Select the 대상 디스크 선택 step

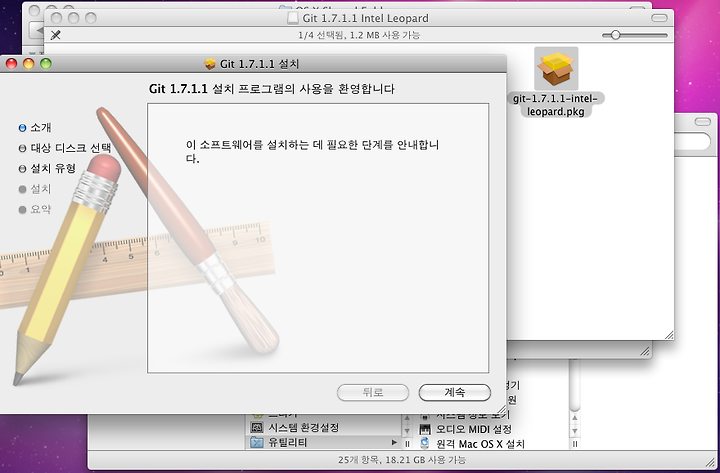click(x=71, y=148)
